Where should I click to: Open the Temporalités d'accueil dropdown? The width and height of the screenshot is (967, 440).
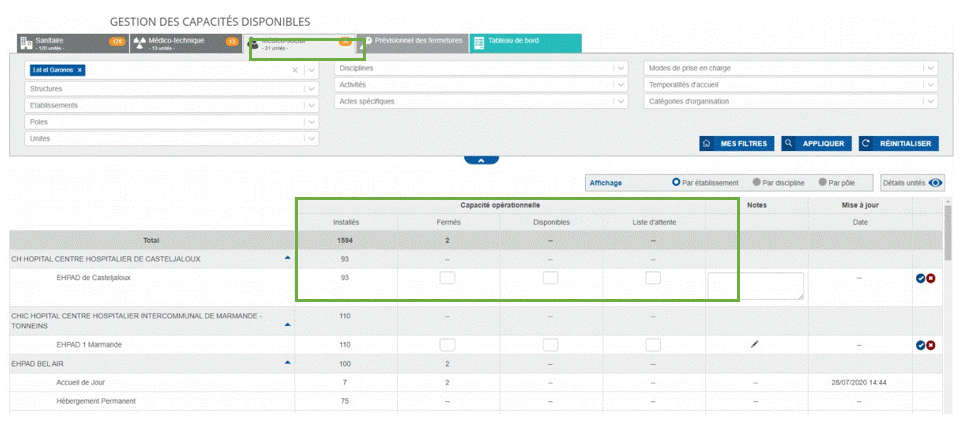tap(791, 85)
